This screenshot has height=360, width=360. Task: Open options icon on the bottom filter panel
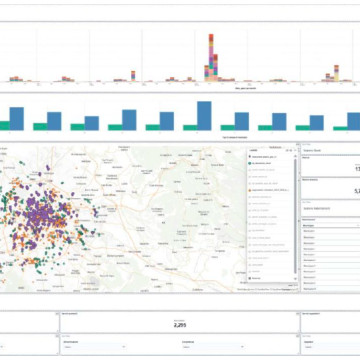pos(297,336)
